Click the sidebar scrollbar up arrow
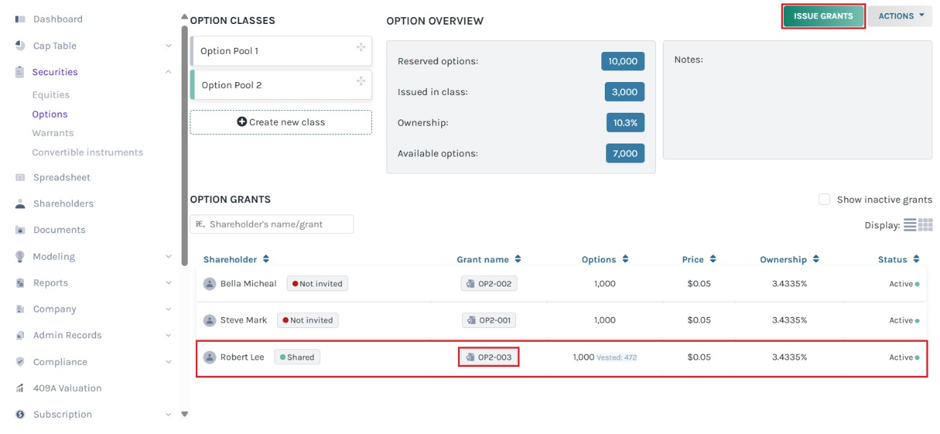The width and height of the screenshot is (940, 434). [x=185, y=17]
